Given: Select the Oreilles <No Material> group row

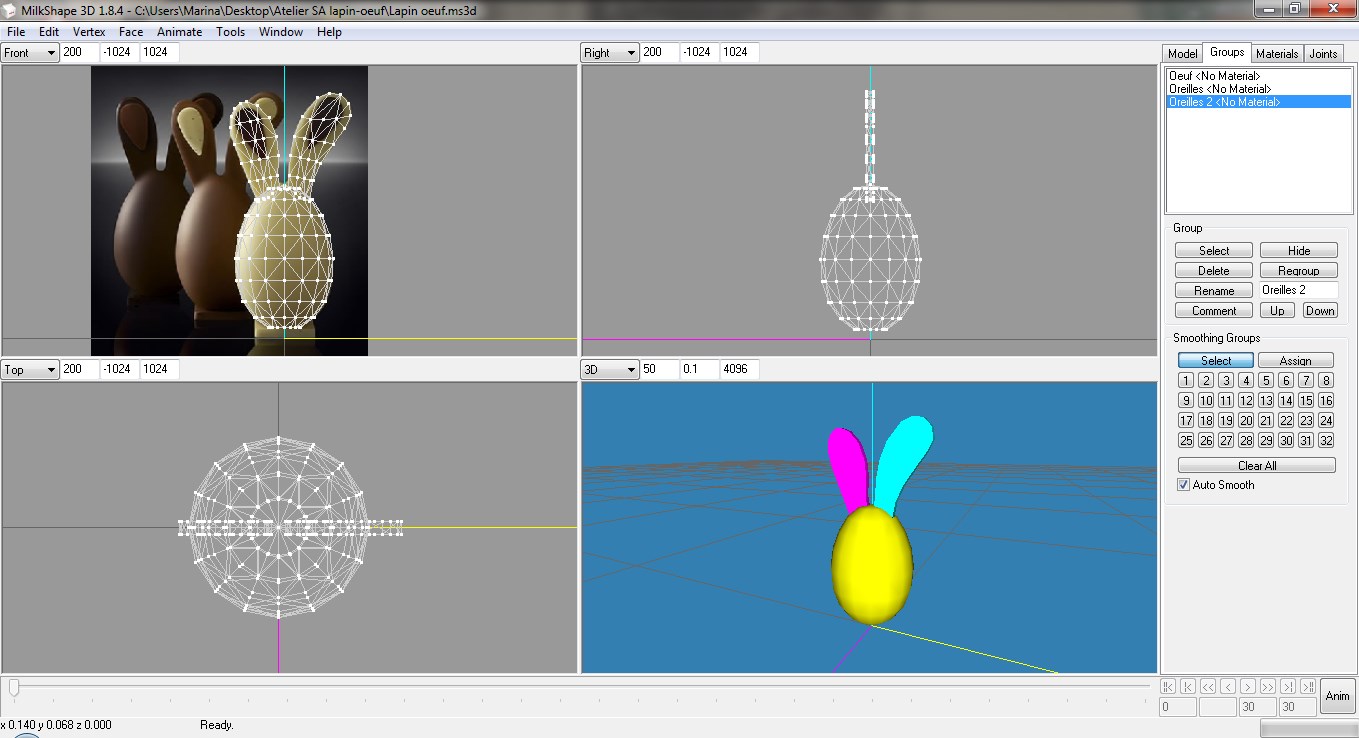Looking at the screenshot, I should coord(1259,89).
